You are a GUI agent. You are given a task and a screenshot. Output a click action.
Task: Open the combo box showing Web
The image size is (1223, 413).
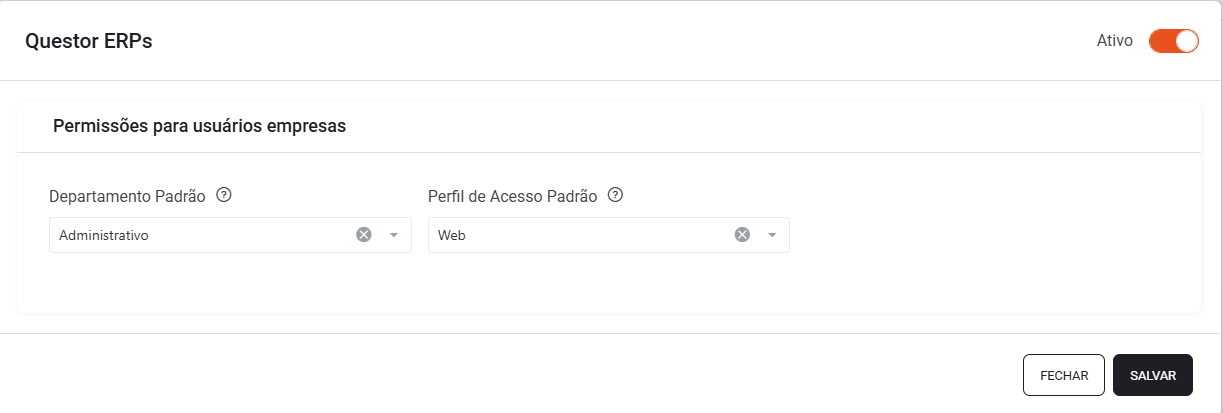pyautogui.click(x=608, y=235)
